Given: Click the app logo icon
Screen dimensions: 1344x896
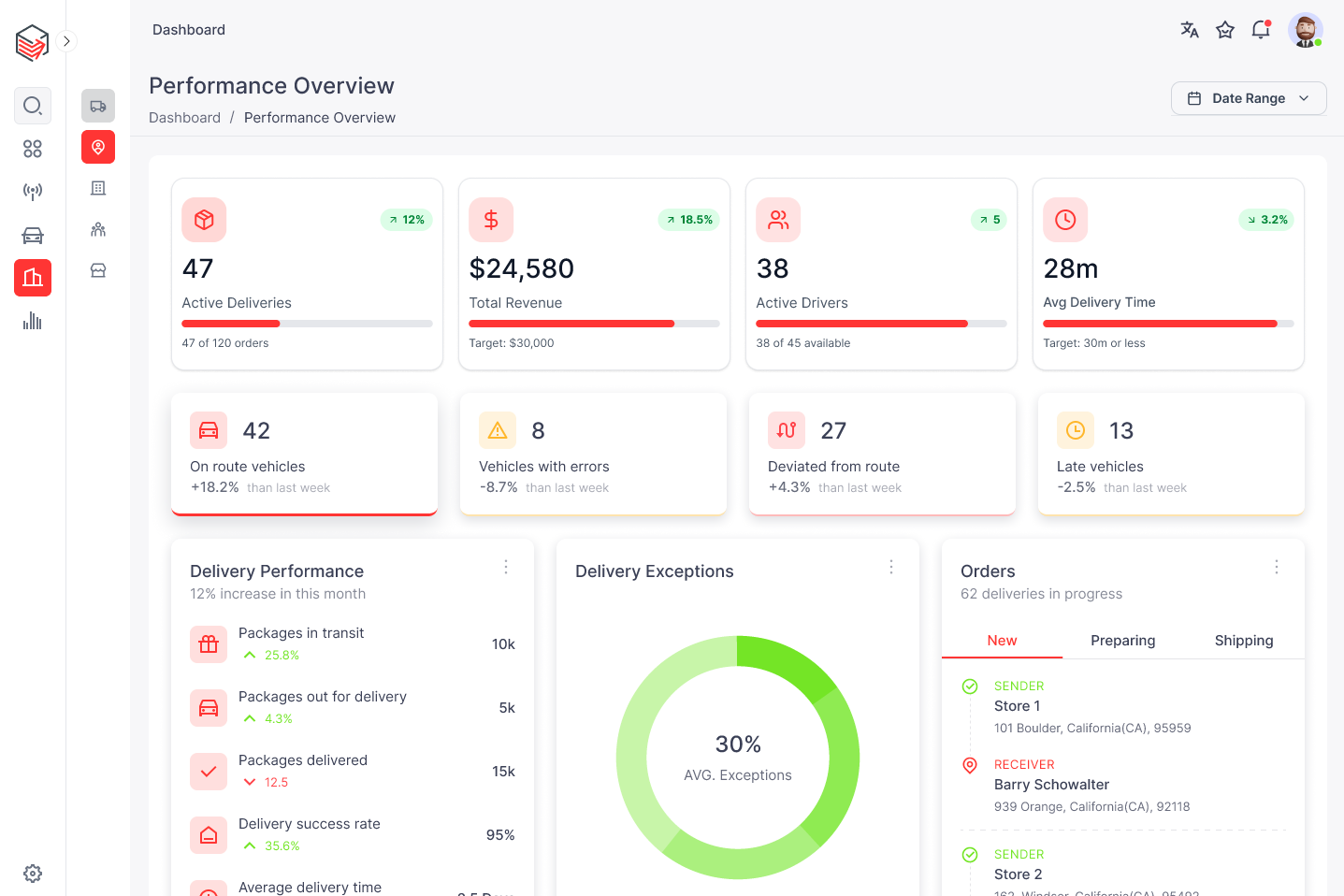Looking at the screenshot, I should (33, 42).
